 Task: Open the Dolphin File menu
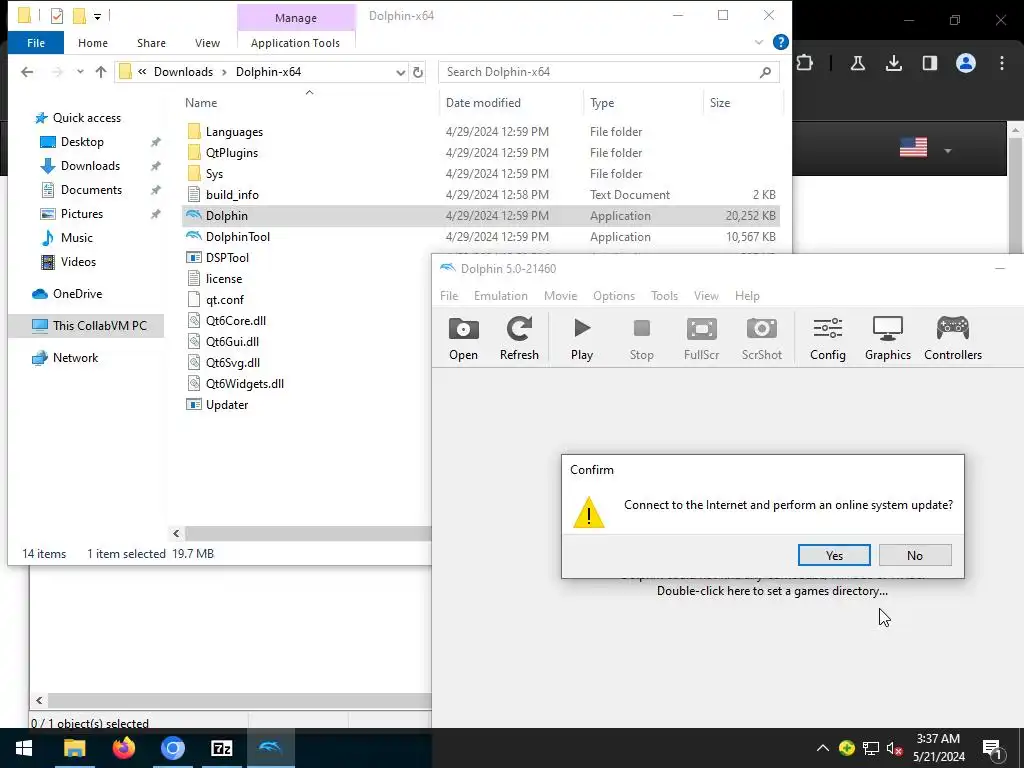(449, 296)
